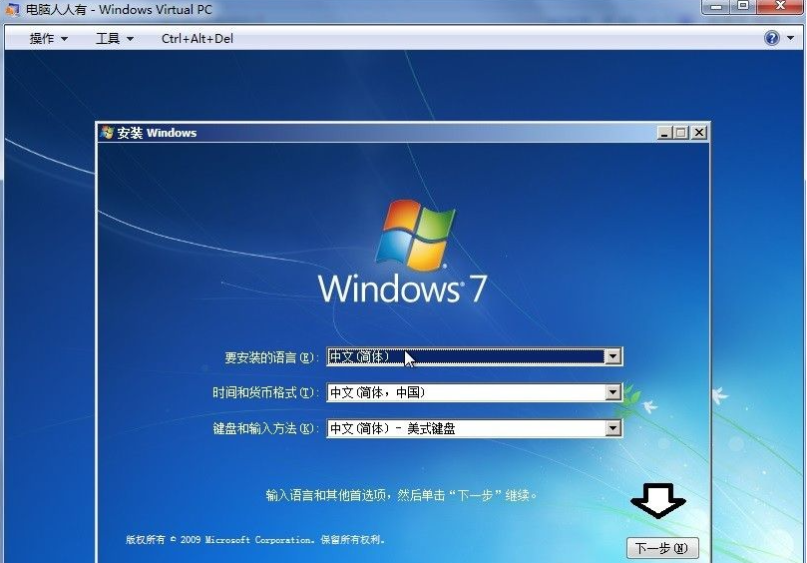This screenshot has width=807, height=563.
Task: Open the 操作 menu
Action: click(48, 39)
